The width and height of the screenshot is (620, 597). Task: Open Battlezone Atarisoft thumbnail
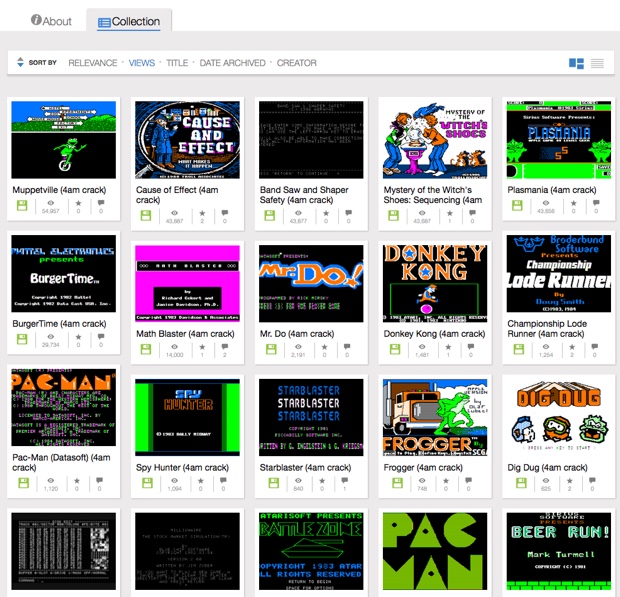point(311,551)
